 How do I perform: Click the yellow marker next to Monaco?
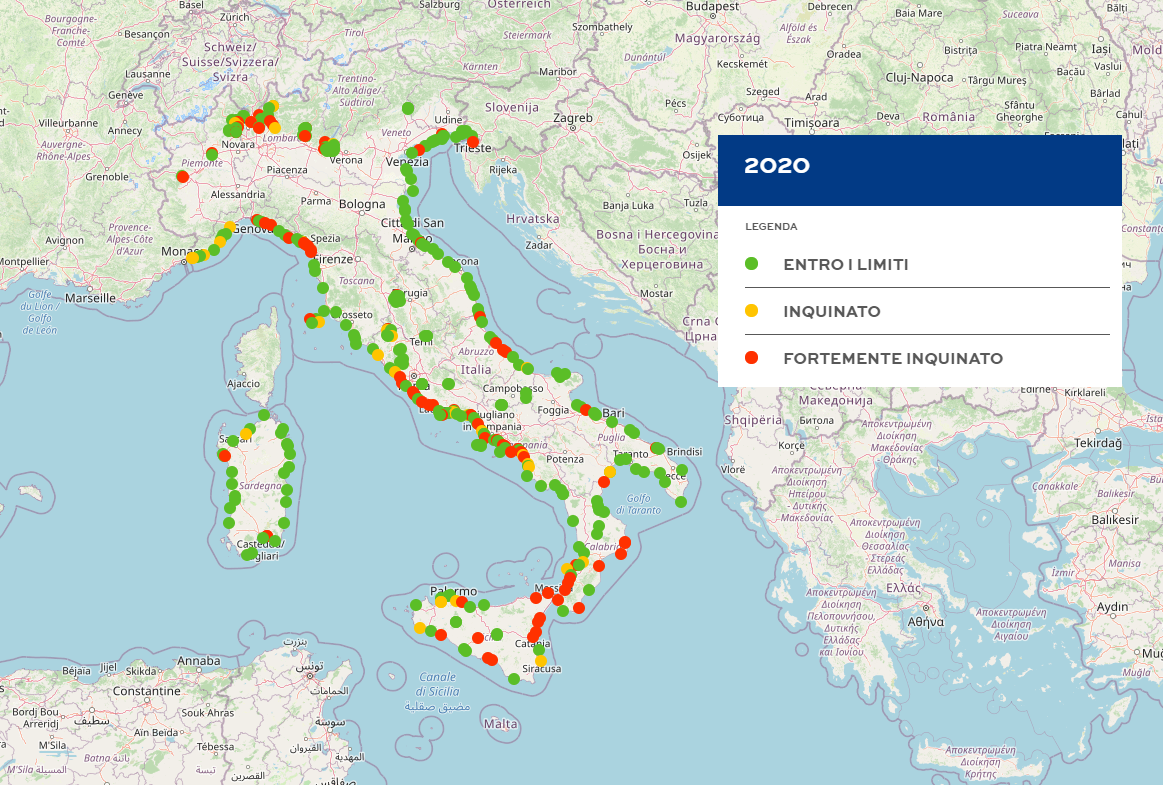point(192,258)
